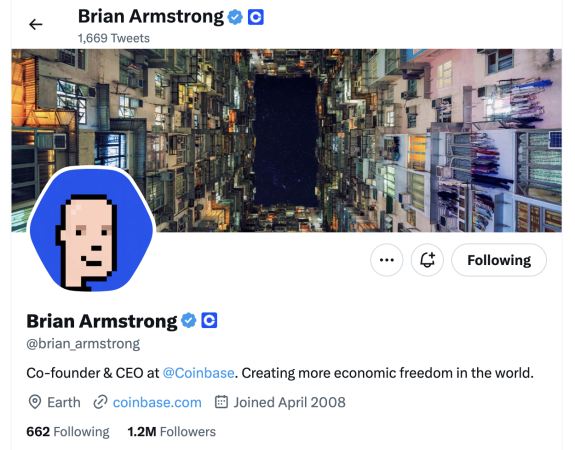View the 662 Following list
The height and width of the screenshot is (450, 575).
tap(68, 432)
